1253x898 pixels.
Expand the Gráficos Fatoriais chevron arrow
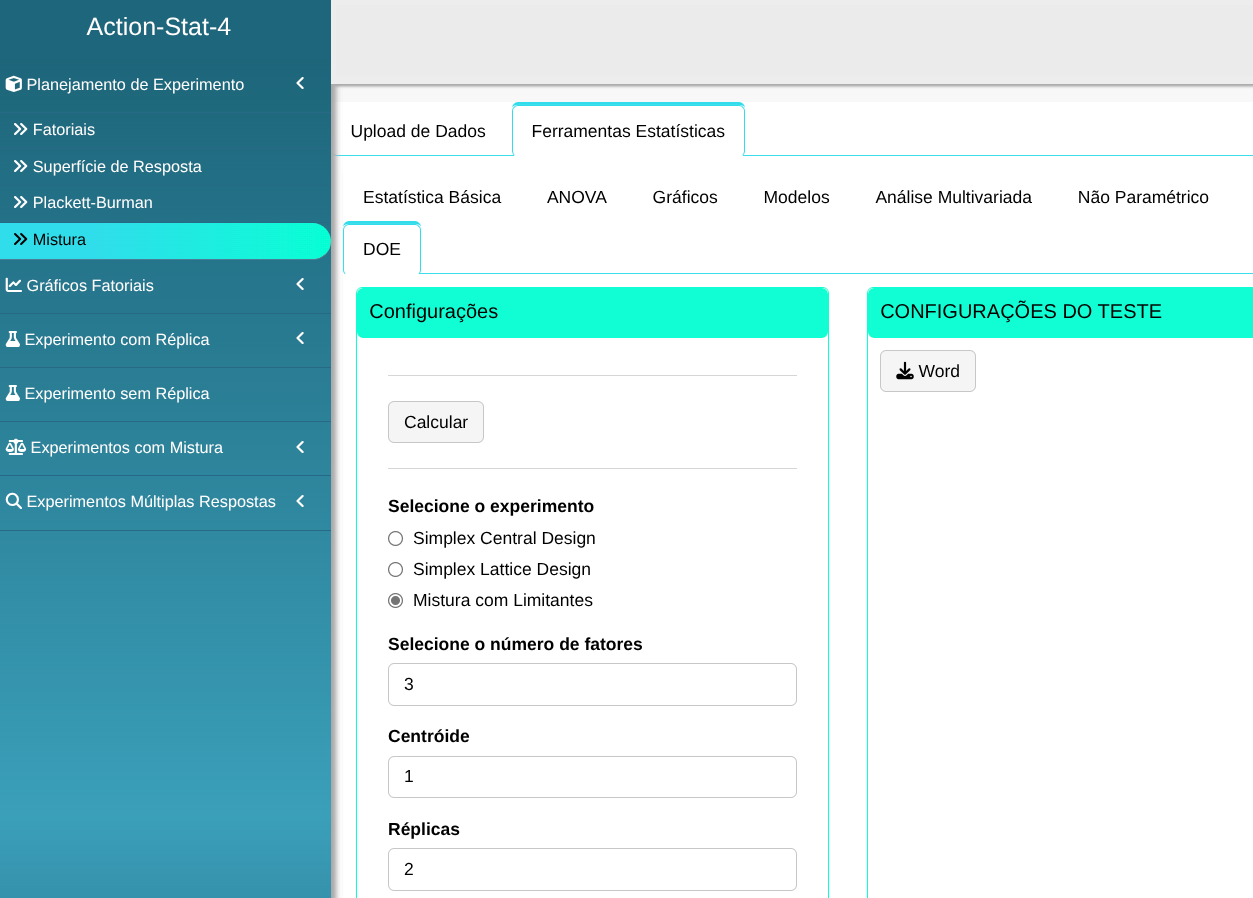click(300, 285)
